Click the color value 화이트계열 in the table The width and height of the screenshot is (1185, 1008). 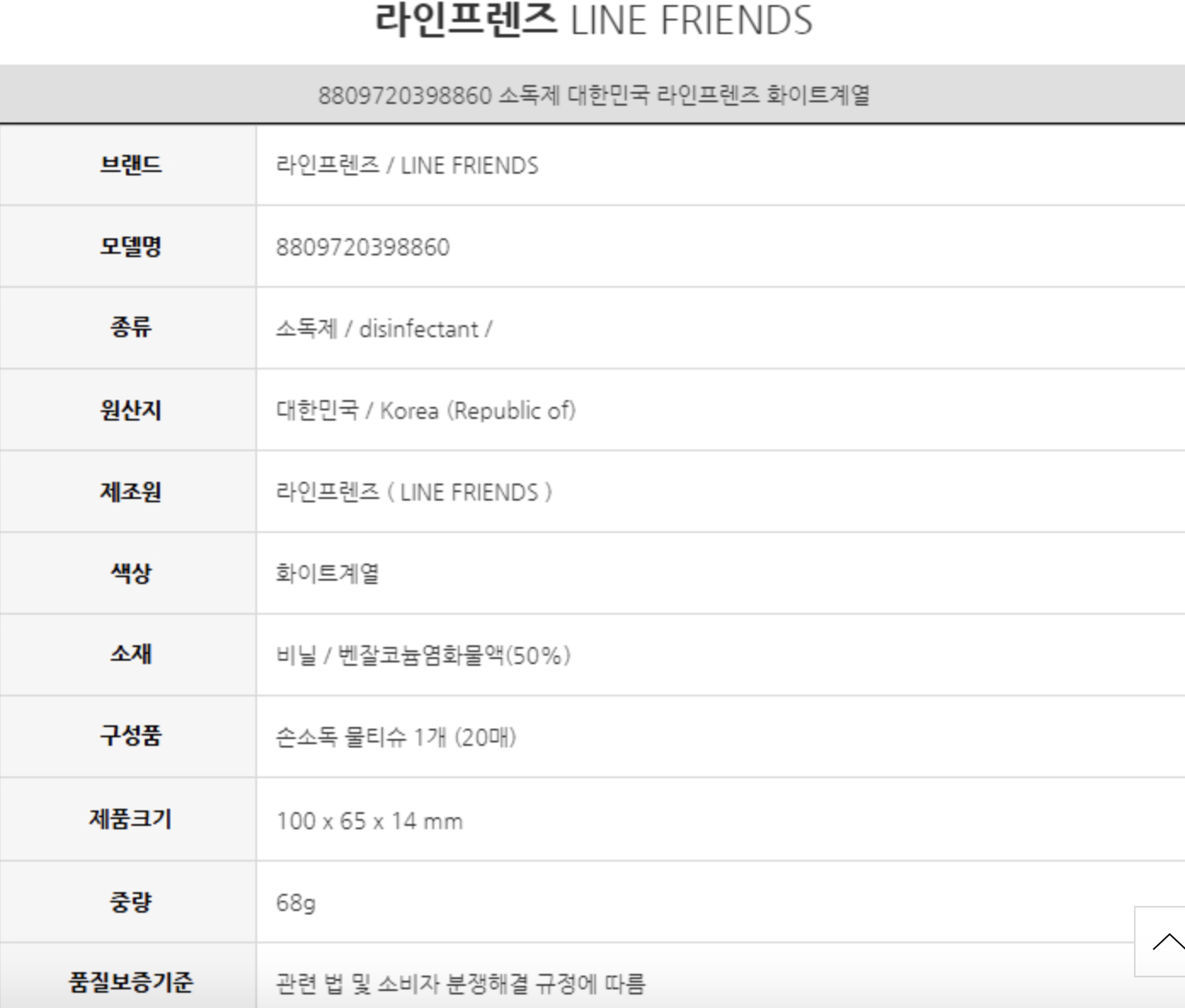click(327, 573)
